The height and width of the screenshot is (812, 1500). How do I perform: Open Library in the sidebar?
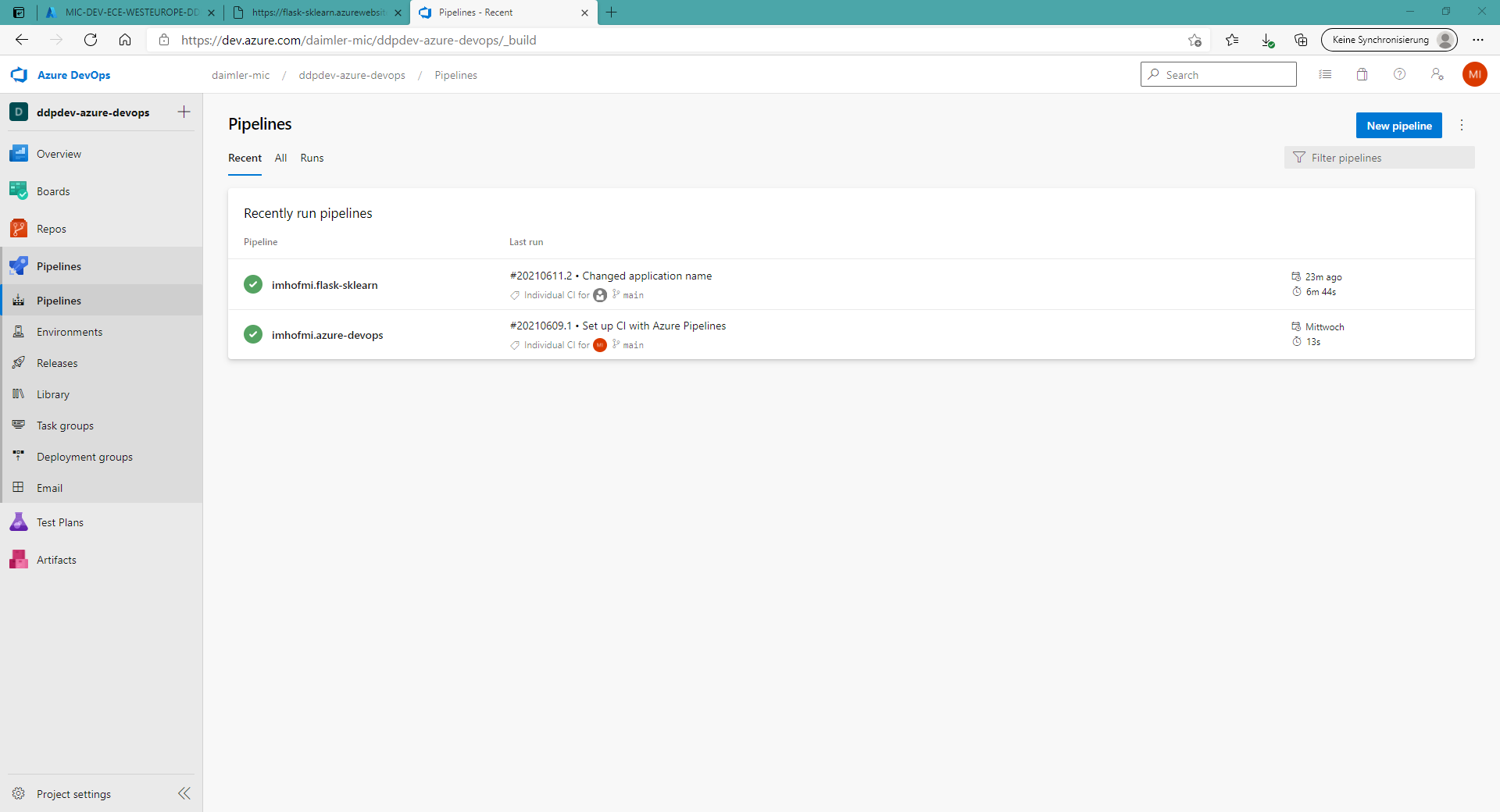102,394
